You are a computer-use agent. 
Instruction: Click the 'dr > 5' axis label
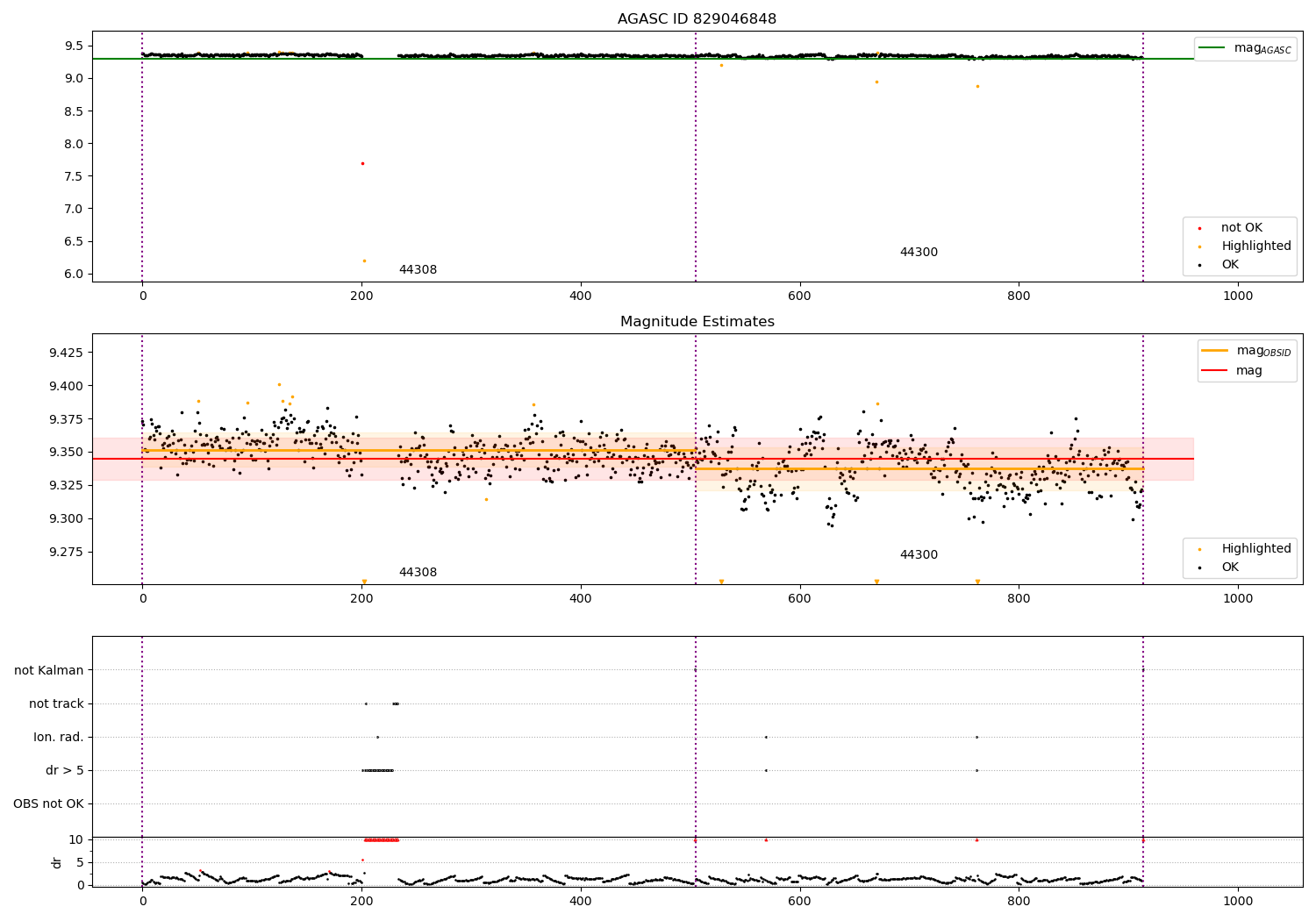65,771
